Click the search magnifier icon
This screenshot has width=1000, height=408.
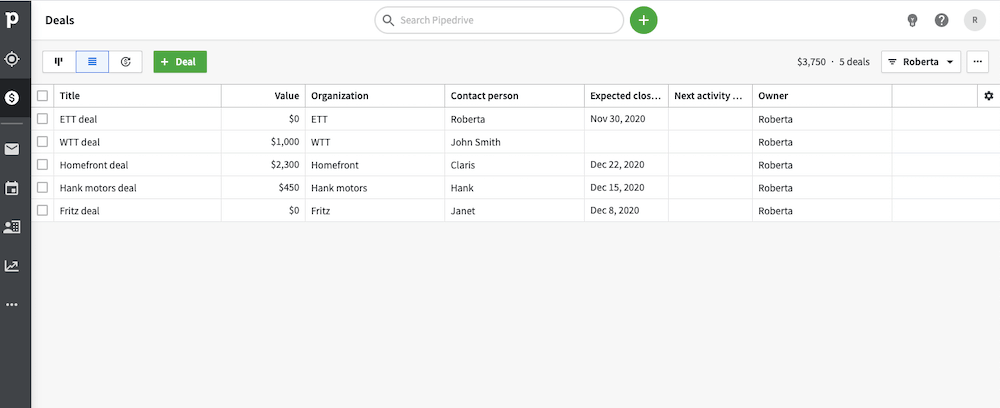click(388, 20)
